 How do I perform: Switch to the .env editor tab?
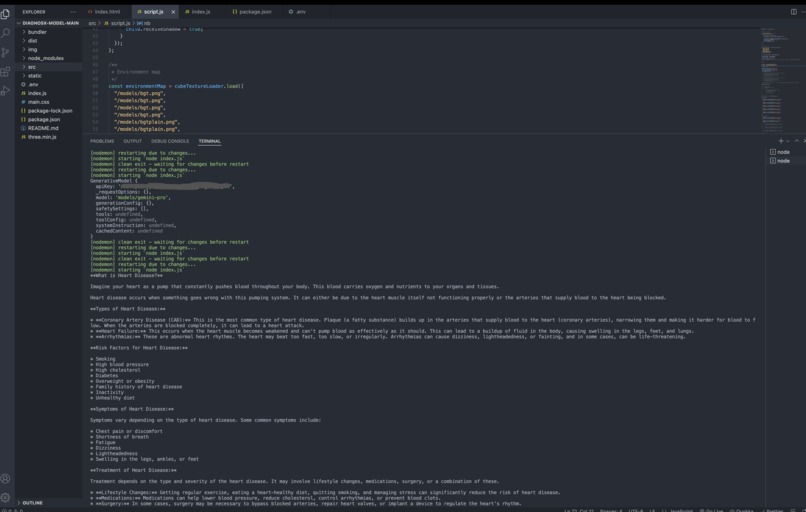298,11
